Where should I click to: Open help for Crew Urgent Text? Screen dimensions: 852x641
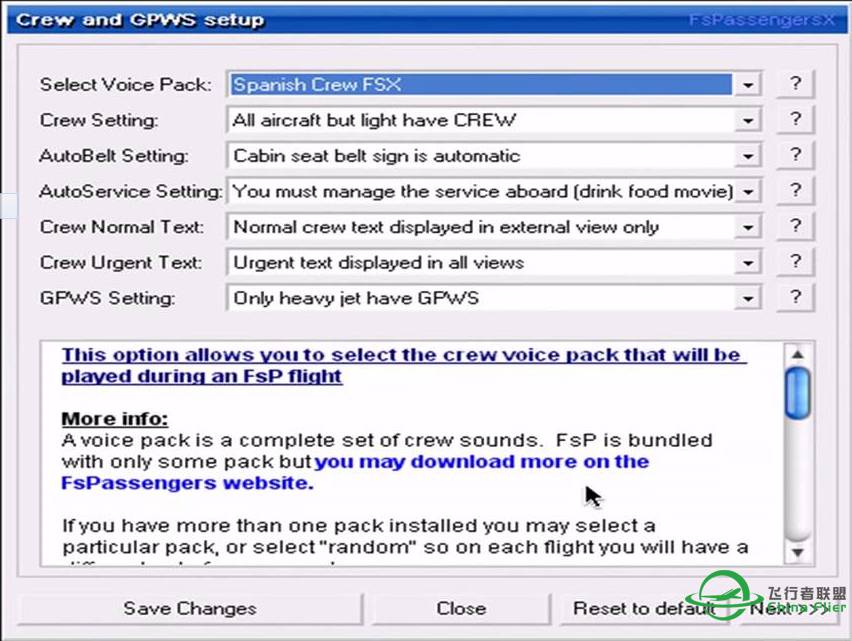795,262
